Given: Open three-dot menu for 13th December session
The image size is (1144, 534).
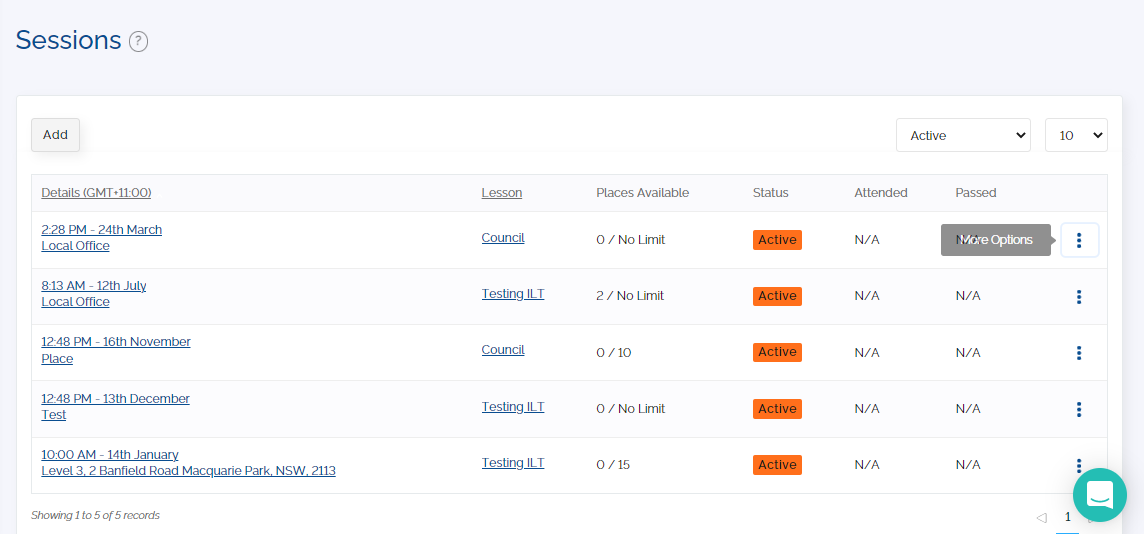Looking at the screenshot, I should point(1079,409).
